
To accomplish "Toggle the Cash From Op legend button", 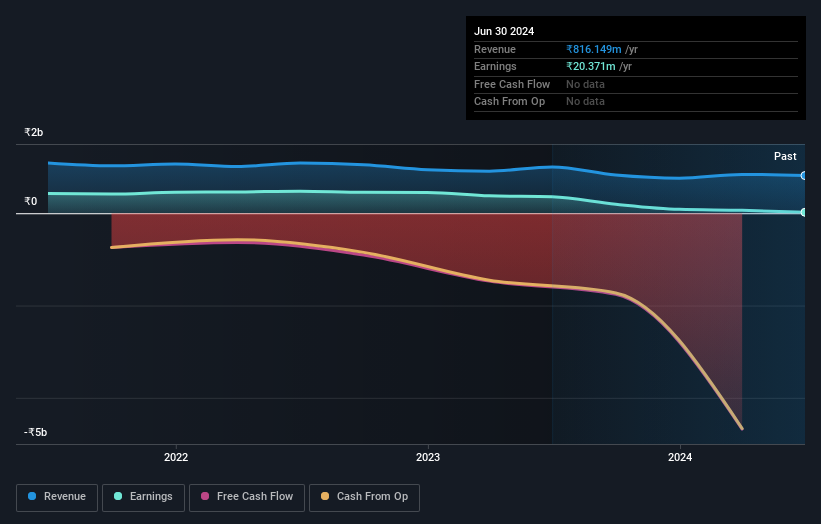I will (x=364, y=497).
